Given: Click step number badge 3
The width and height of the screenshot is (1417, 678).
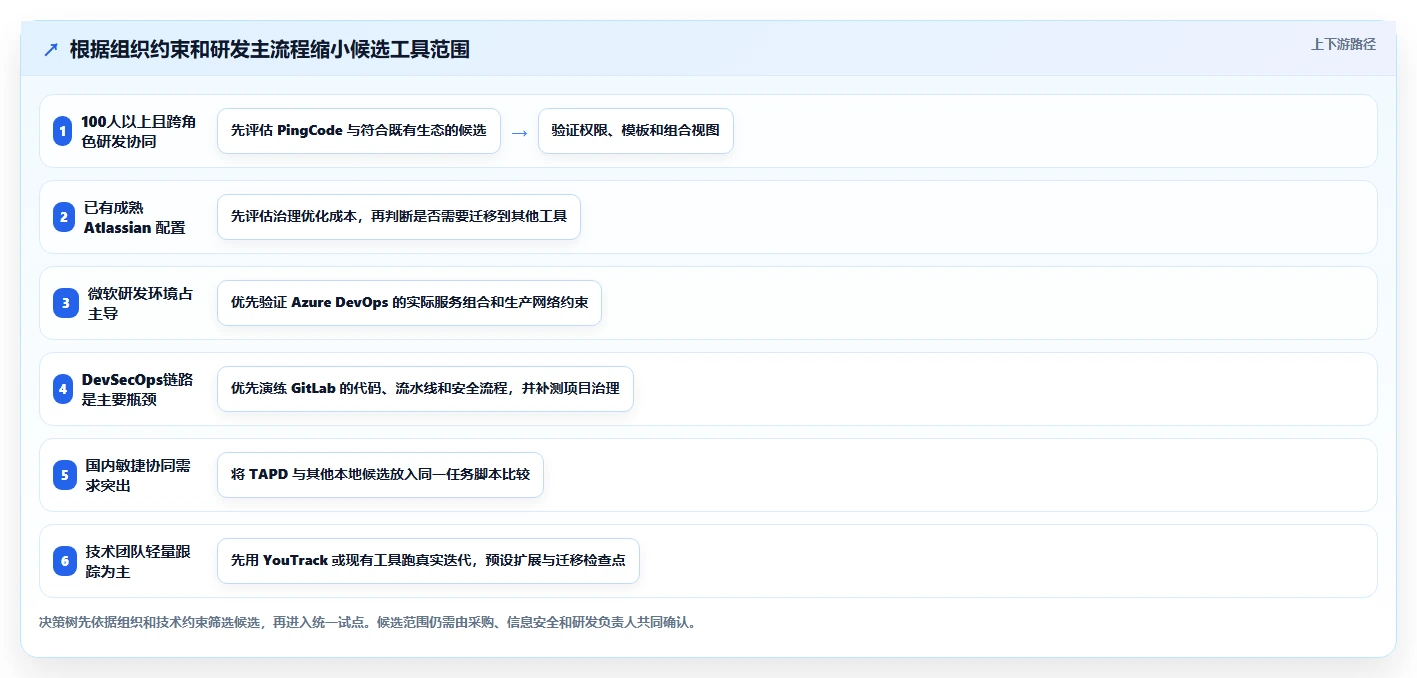Looking at the screenshot, I should coord(65,303).
